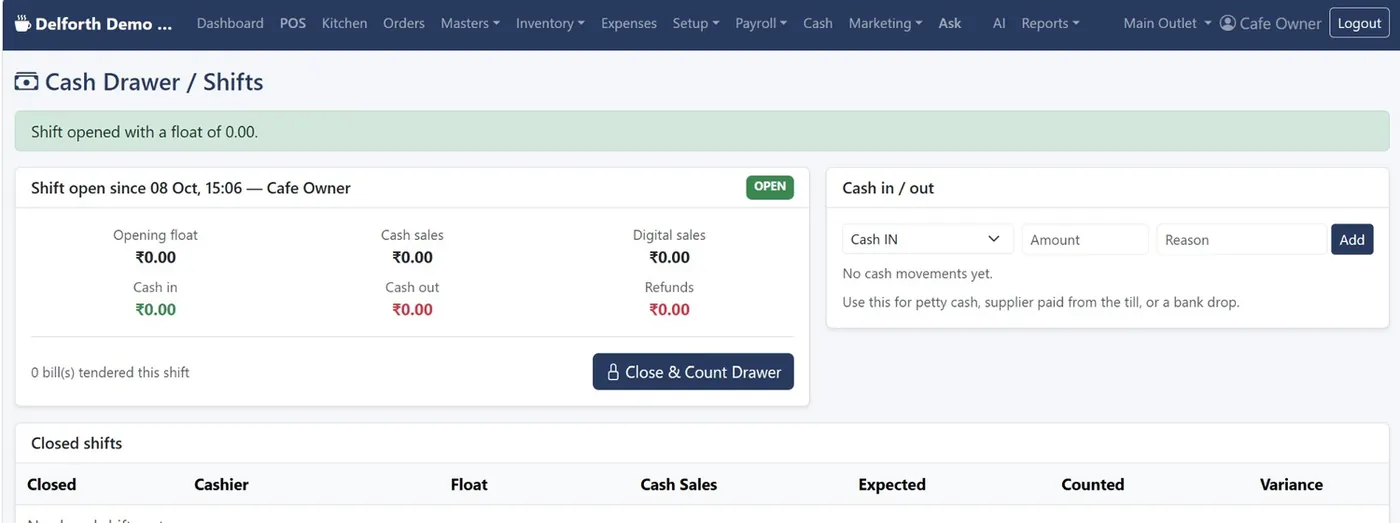Click the Closed column header

(x=52, y=484)
